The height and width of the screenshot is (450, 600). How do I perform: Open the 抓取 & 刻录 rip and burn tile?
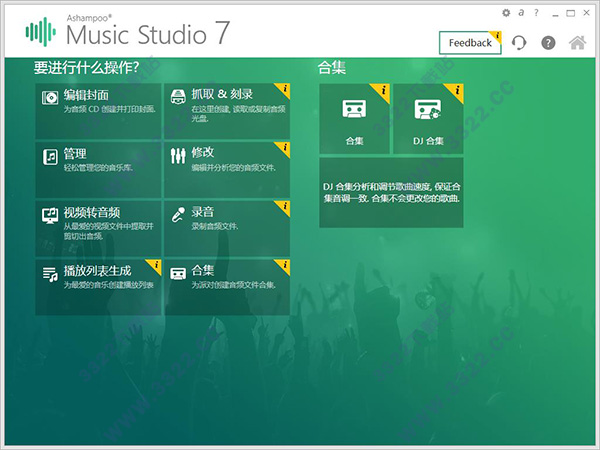(x=227, y=111)
